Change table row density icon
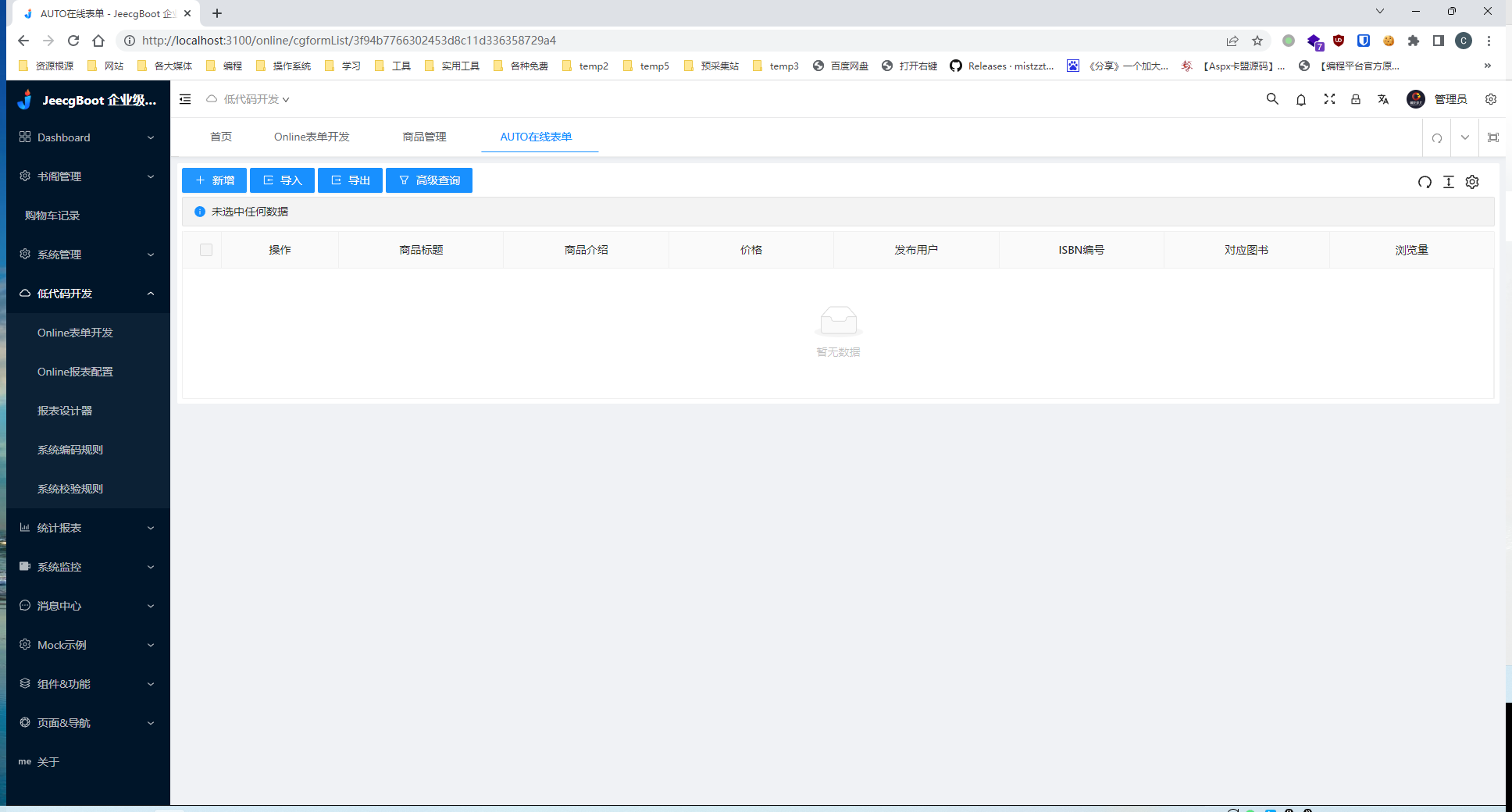Image resolution: width=1512 pixels, height=812 pixels. tap(1449, 182)
